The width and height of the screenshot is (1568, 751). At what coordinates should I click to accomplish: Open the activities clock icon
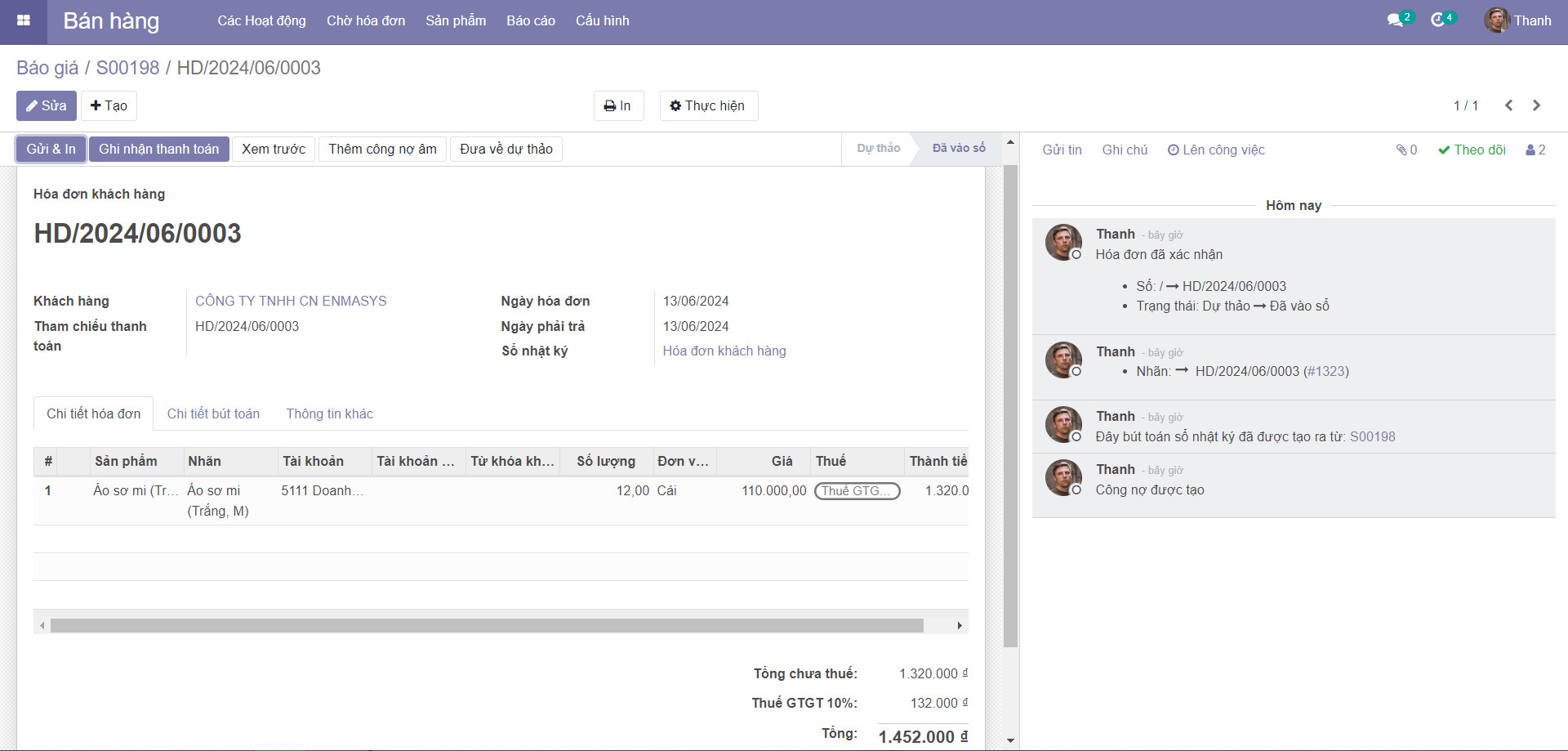coord(1438,20)
